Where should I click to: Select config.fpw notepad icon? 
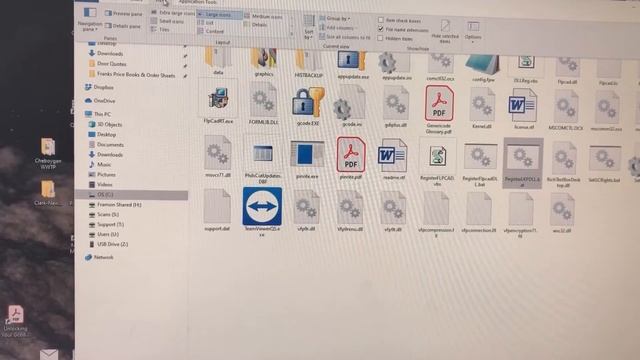483,67
